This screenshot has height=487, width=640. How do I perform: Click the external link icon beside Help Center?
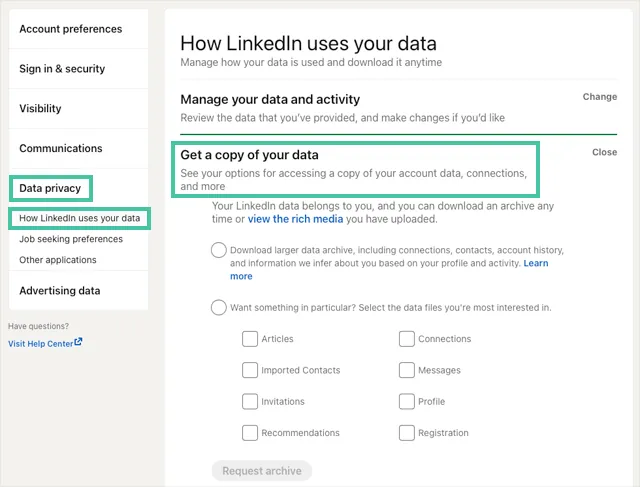(78, 342)
